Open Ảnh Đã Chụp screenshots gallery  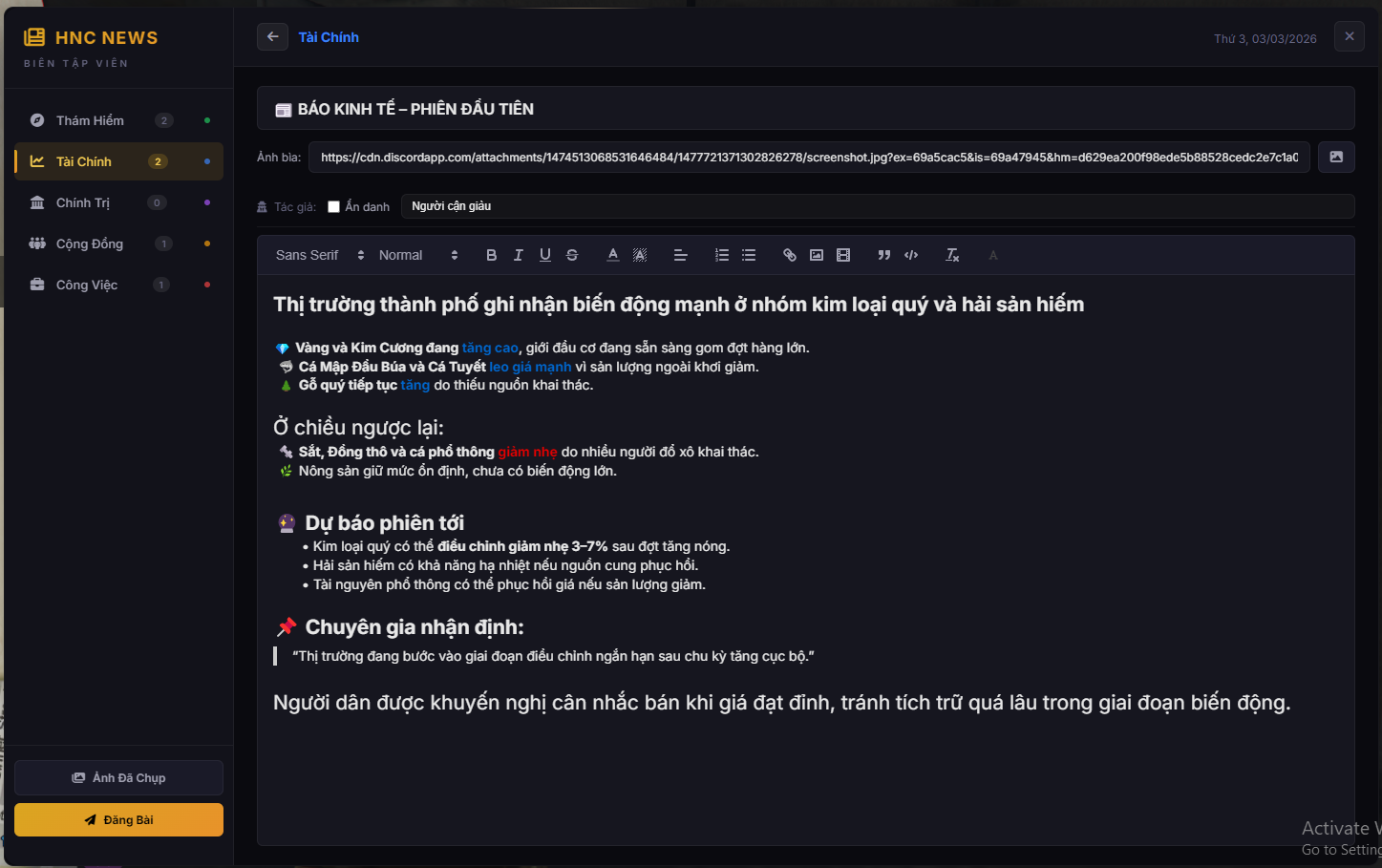[118, 778]
